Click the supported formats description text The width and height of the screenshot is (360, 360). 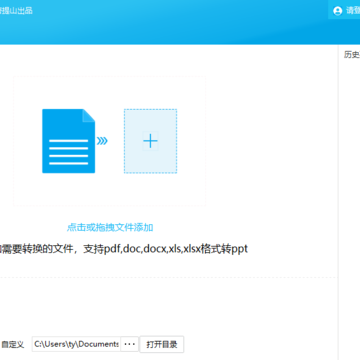click(123, 249)
